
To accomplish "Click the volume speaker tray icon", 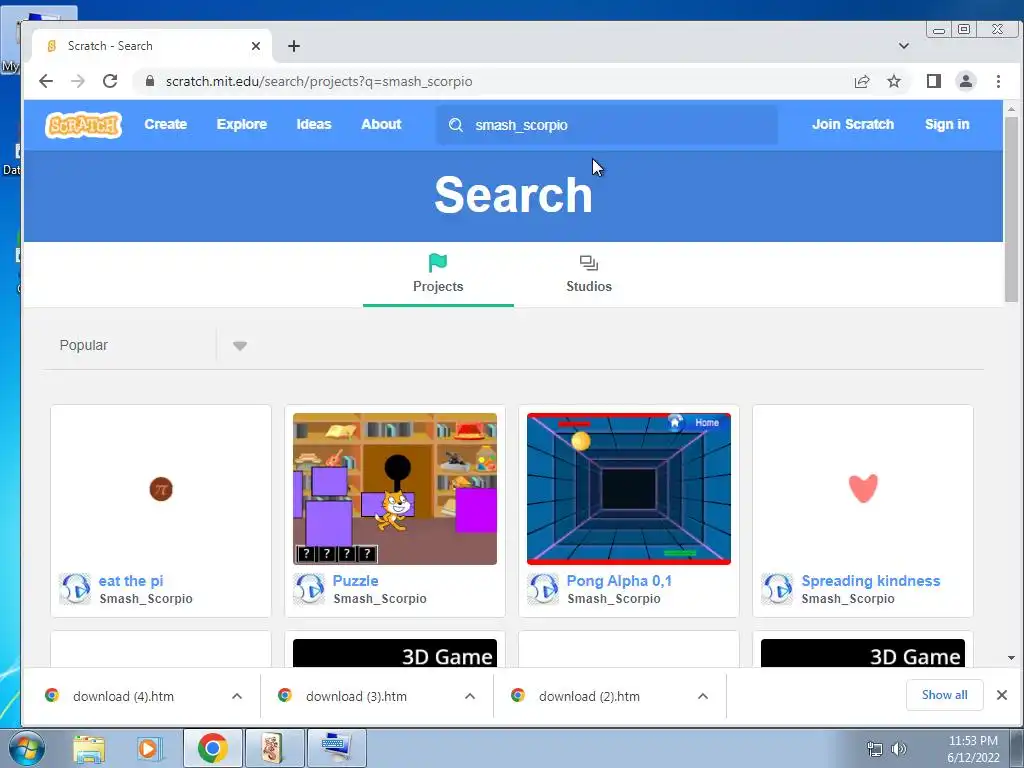I will (899, 749).
